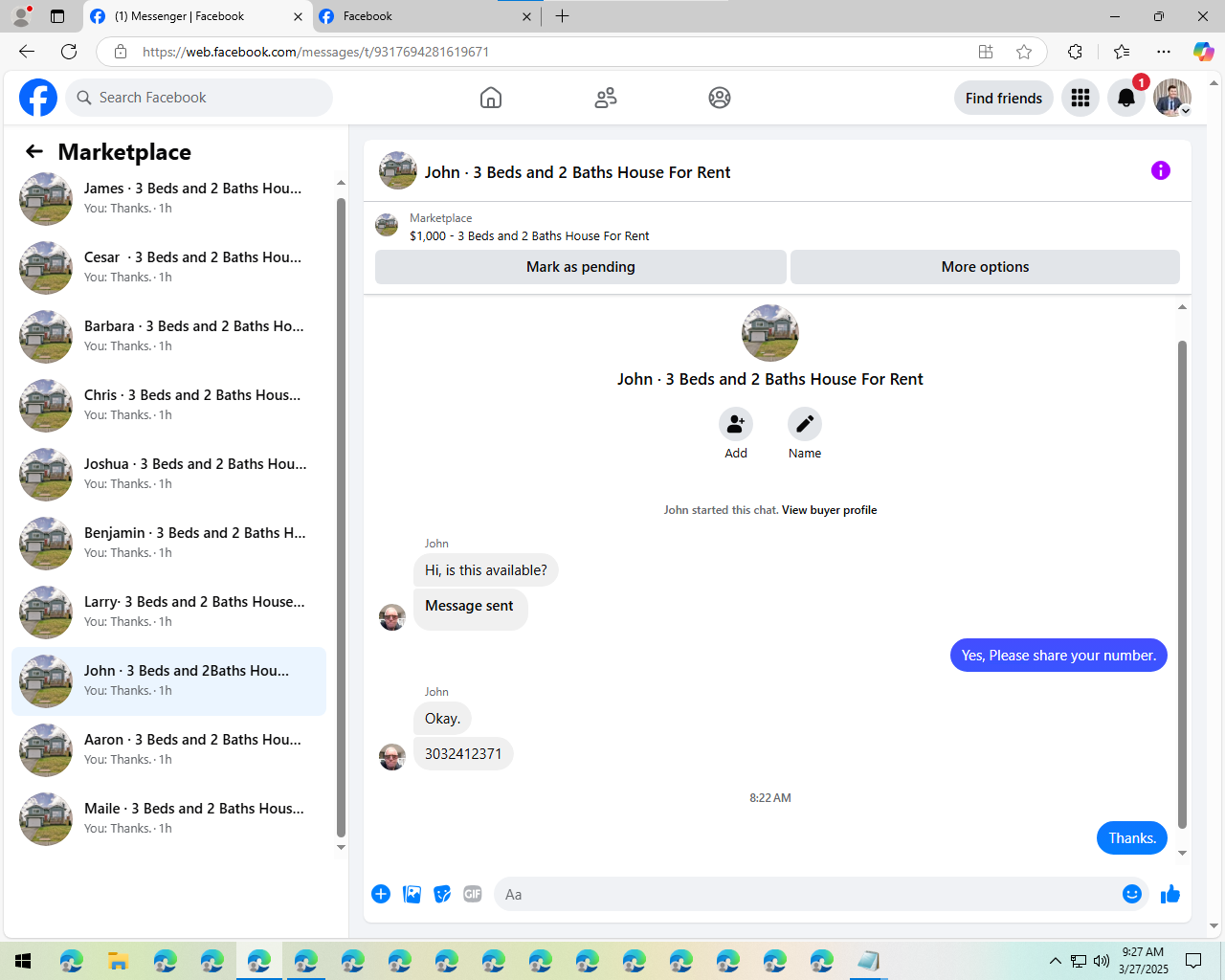Open View buyer profile link

(829, 510)
